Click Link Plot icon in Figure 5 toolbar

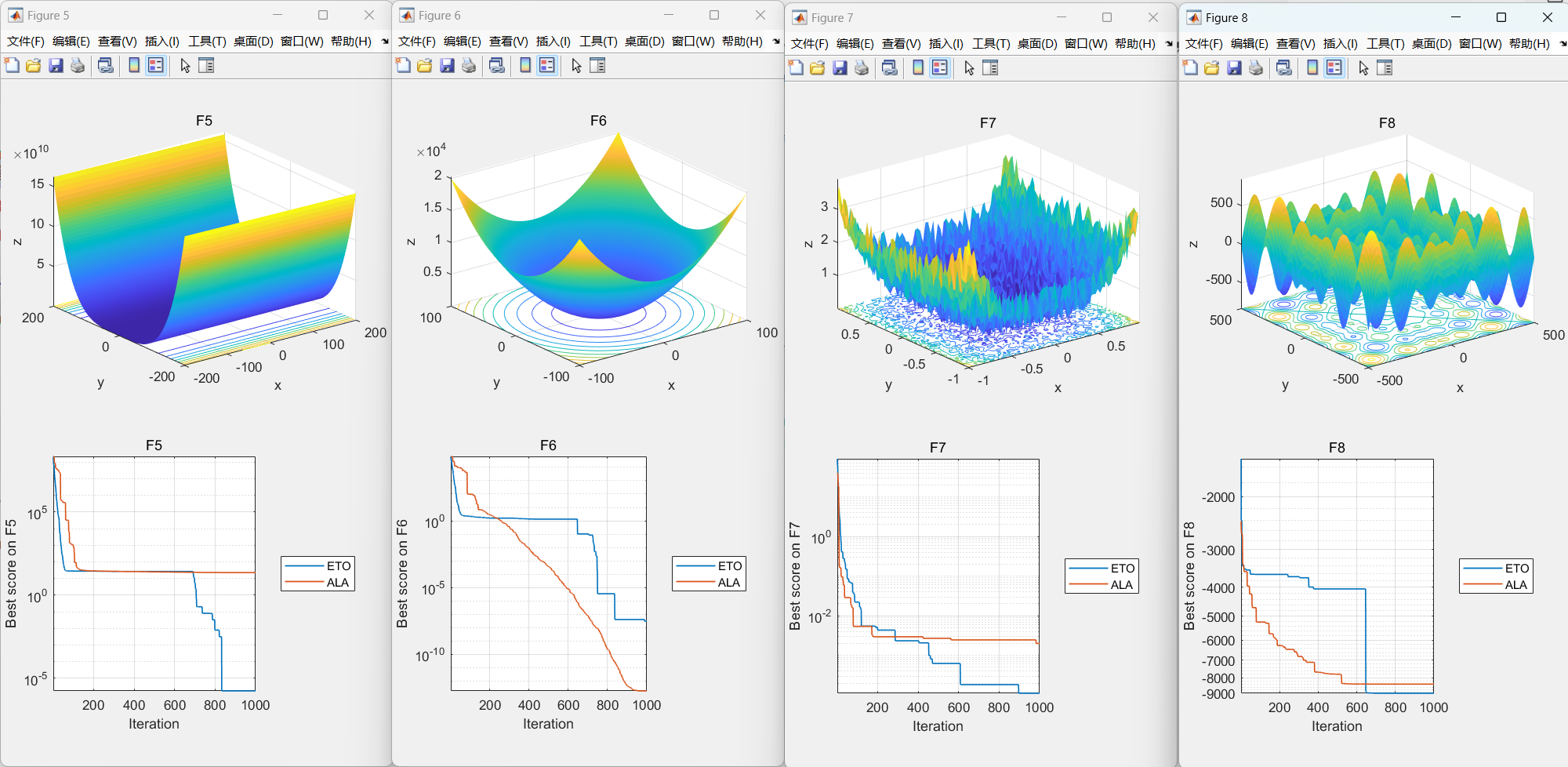point(105,65)
